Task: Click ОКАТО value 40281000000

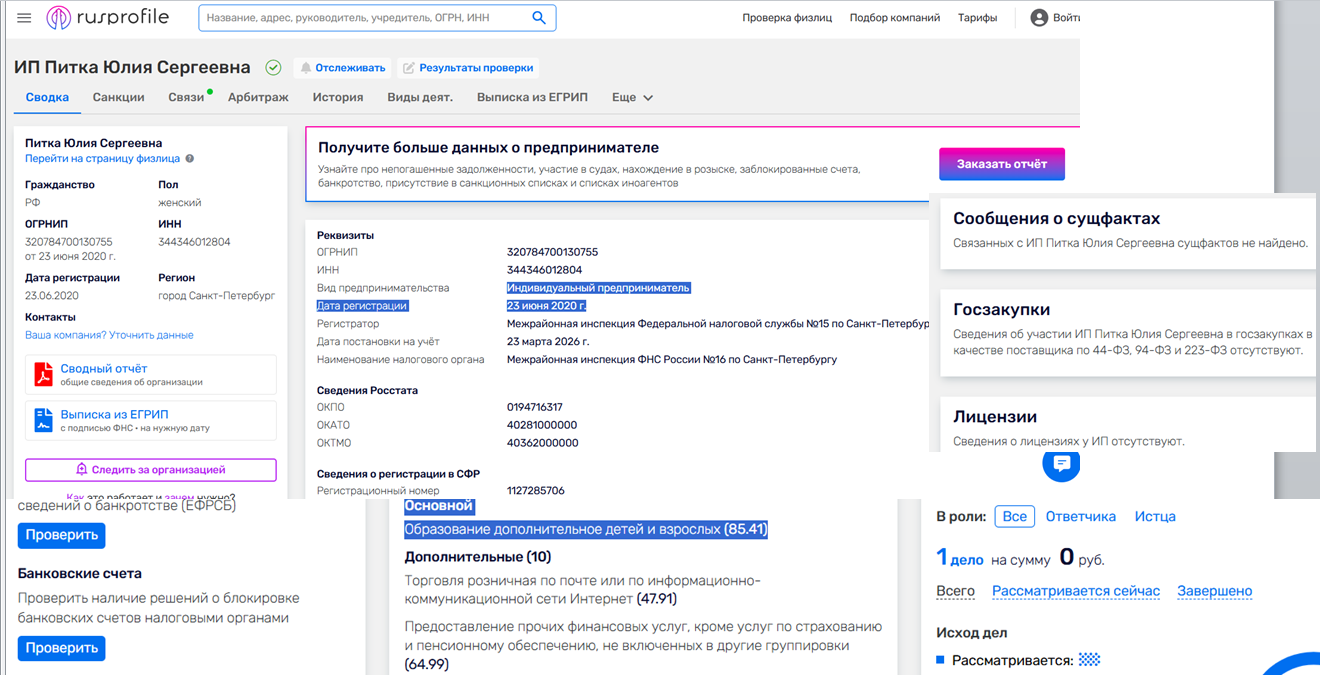Action: pyautogui.click(x=542, y=425)
